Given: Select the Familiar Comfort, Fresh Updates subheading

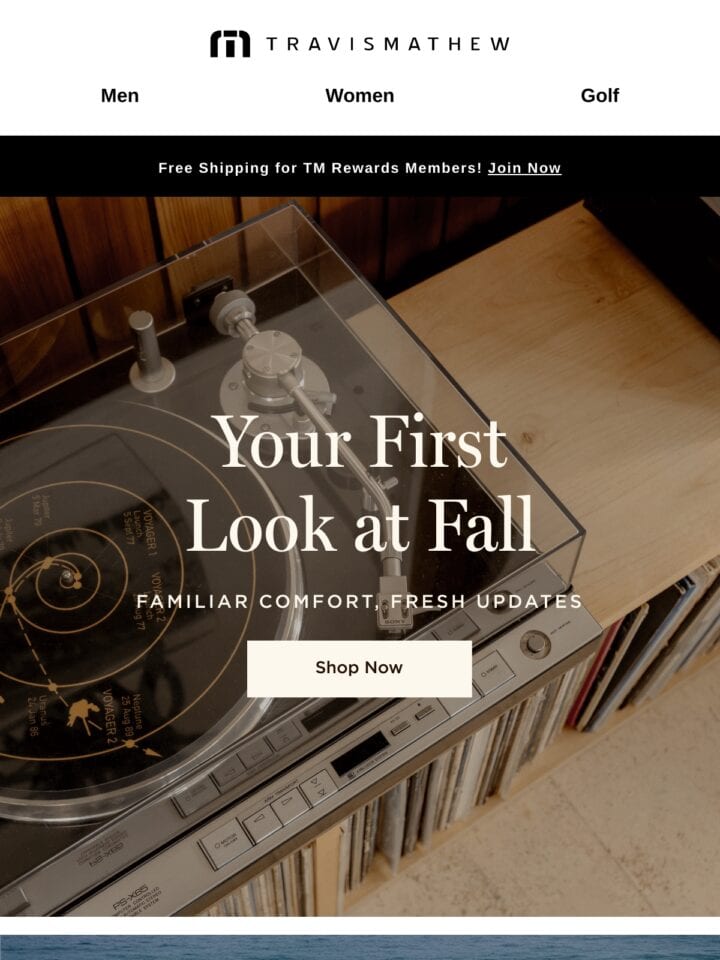Looking at the screenshot, I should [x=359, y=601].
